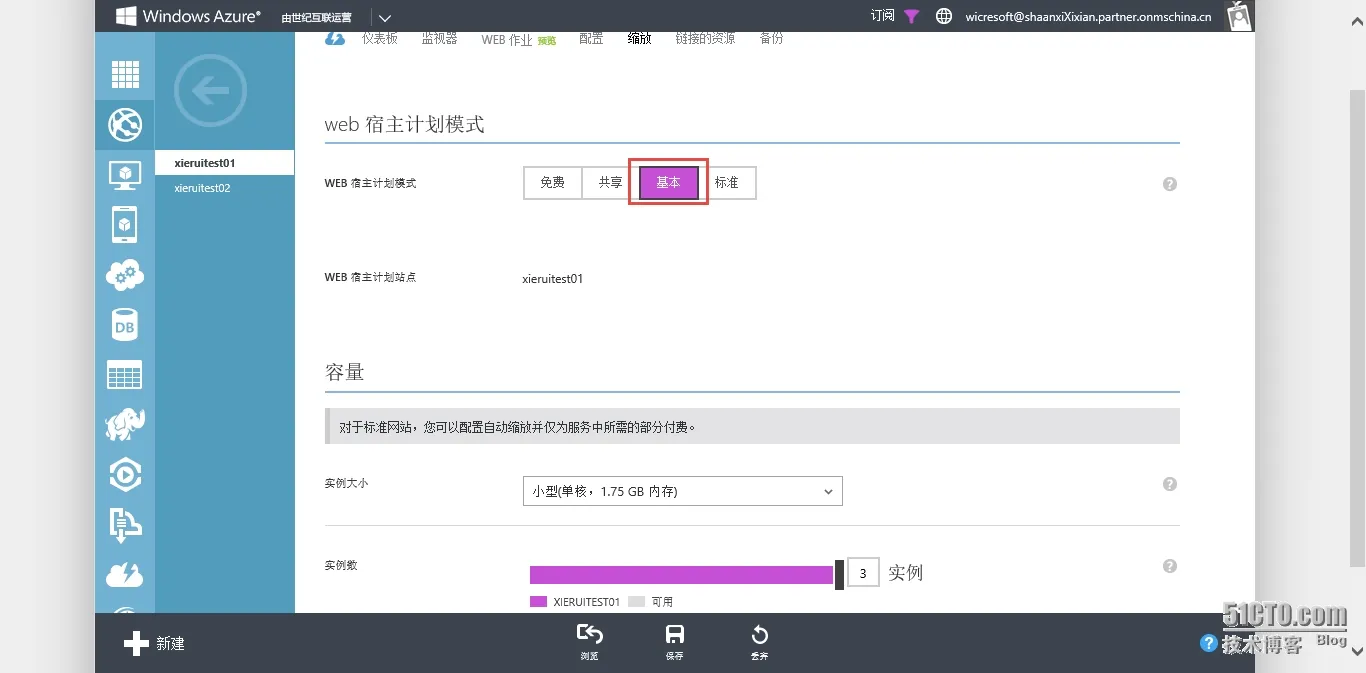The height and width of the screenshot is (673, 1366).
Task: Open the Media Services play icon
Action: point(125,475)
